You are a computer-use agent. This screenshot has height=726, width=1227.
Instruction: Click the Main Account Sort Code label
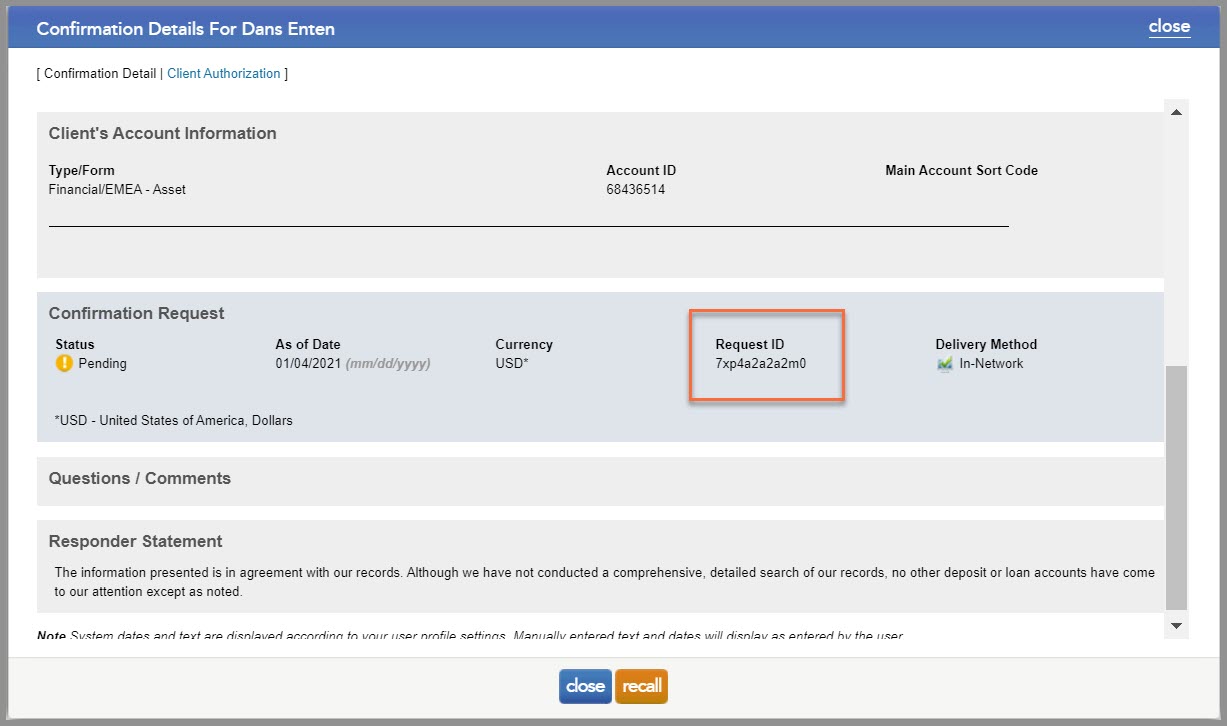pyautogui.click(x=961, y=170)
